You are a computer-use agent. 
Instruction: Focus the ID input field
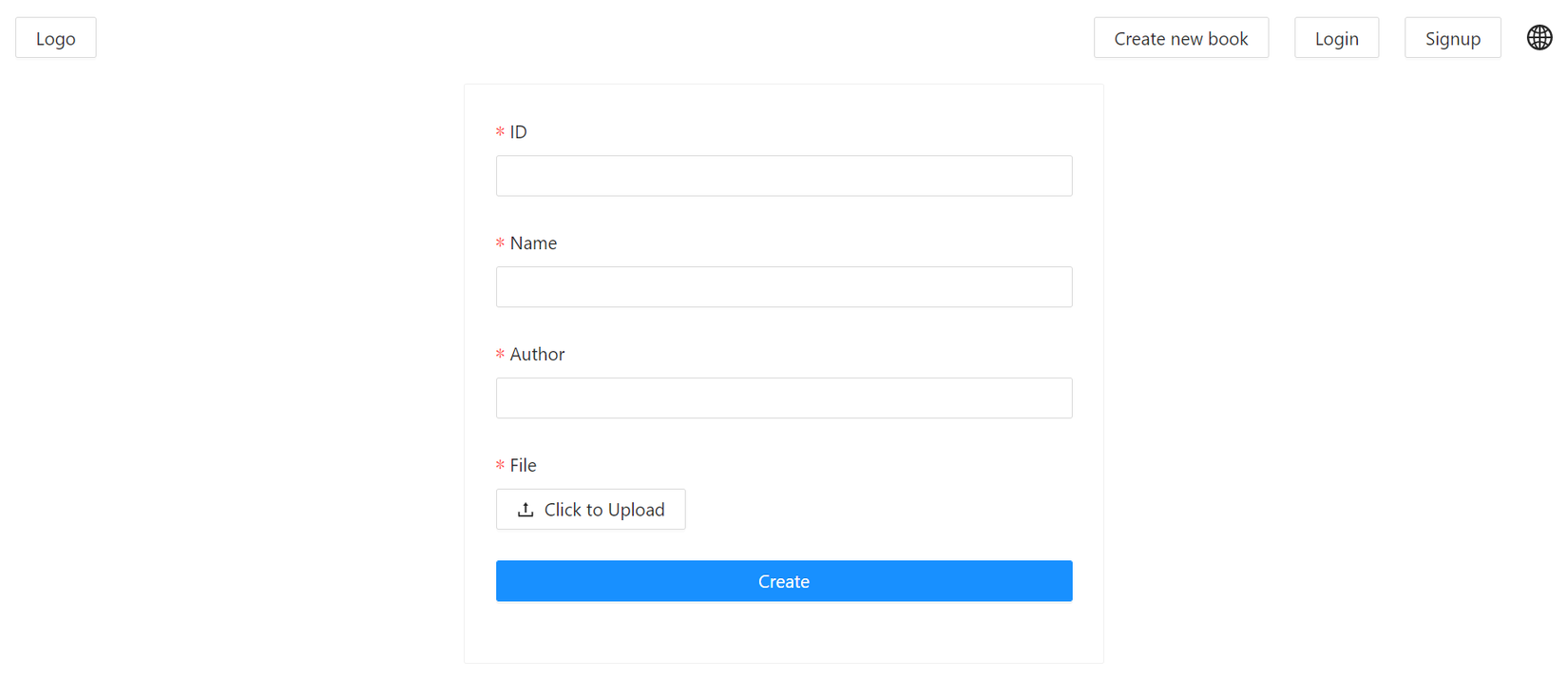784,176
